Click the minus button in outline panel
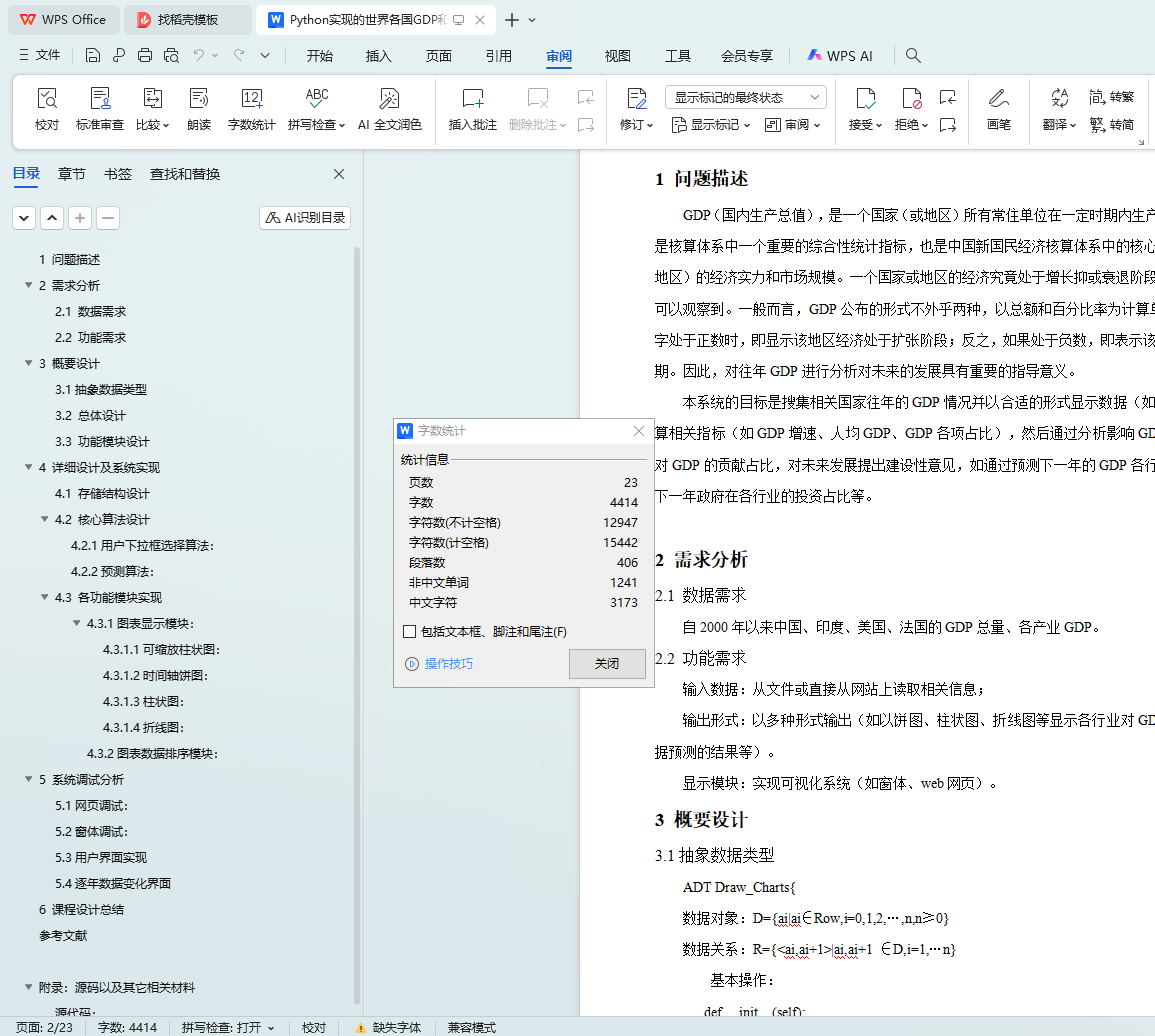This screenshot has width=1155, height=1036. click(108, 218)
